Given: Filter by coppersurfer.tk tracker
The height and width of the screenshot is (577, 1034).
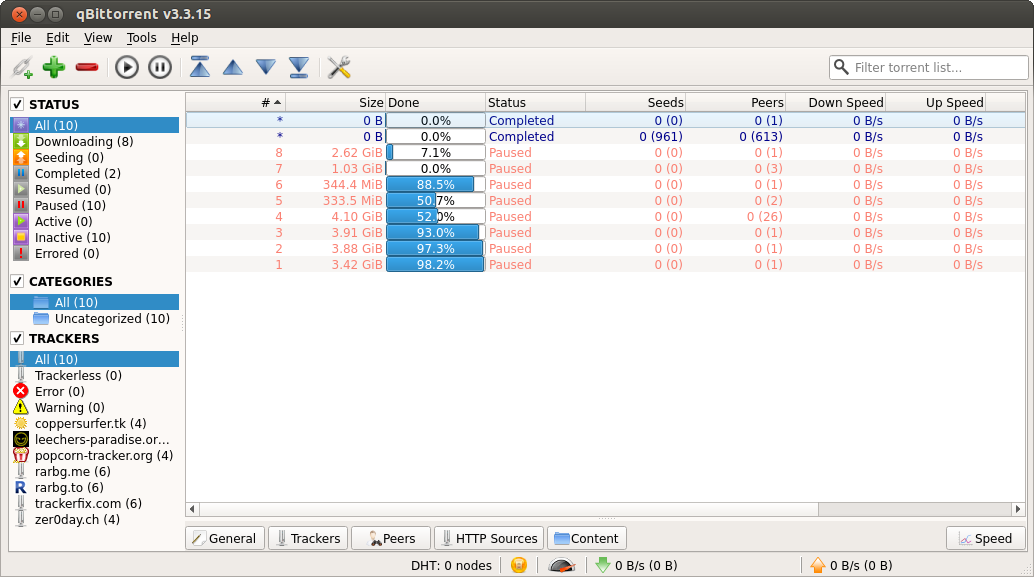Looking at the screenshot, I should tap(94, 423).
